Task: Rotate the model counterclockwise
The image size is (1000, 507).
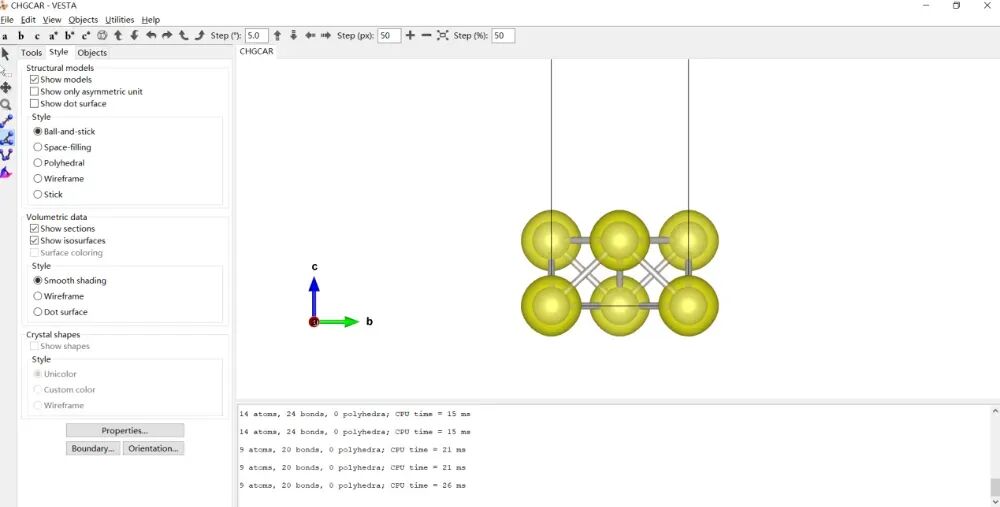Action: [184, 36]
